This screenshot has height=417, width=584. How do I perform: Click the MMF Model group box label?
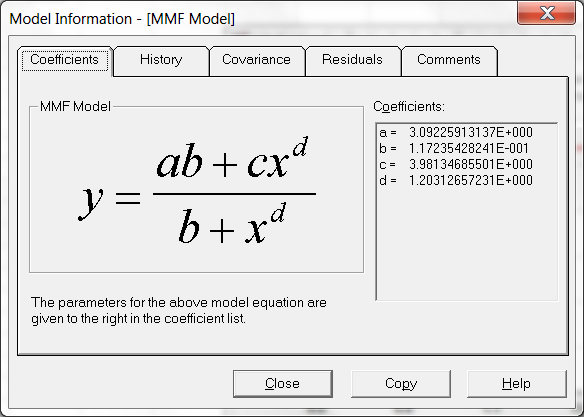pos(75,107)
